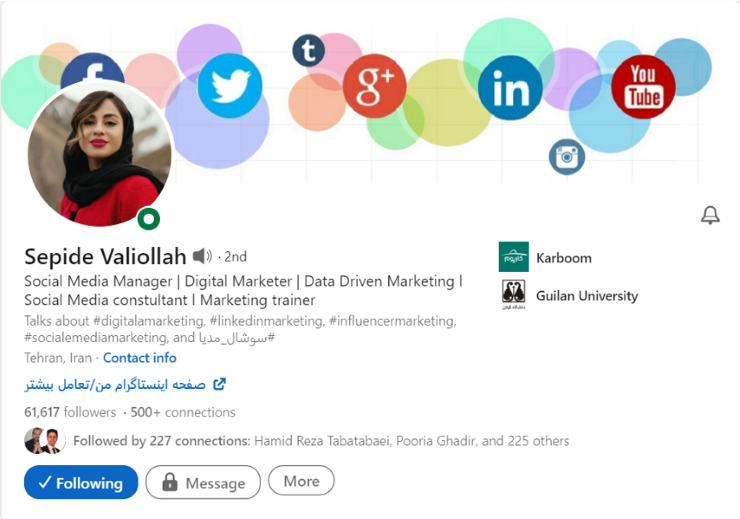Click the Guilan University logo
Viewport: 740px width, 519px height.
(x=513, y=295)
